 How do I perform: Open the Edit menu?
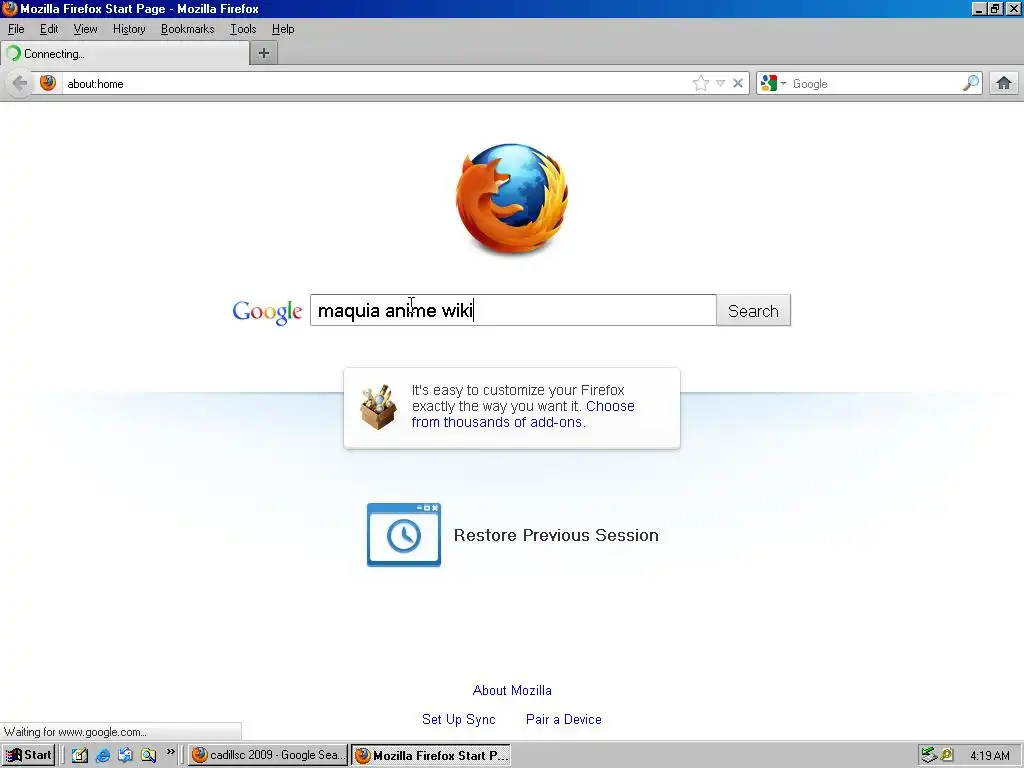(x=49, y=29)
